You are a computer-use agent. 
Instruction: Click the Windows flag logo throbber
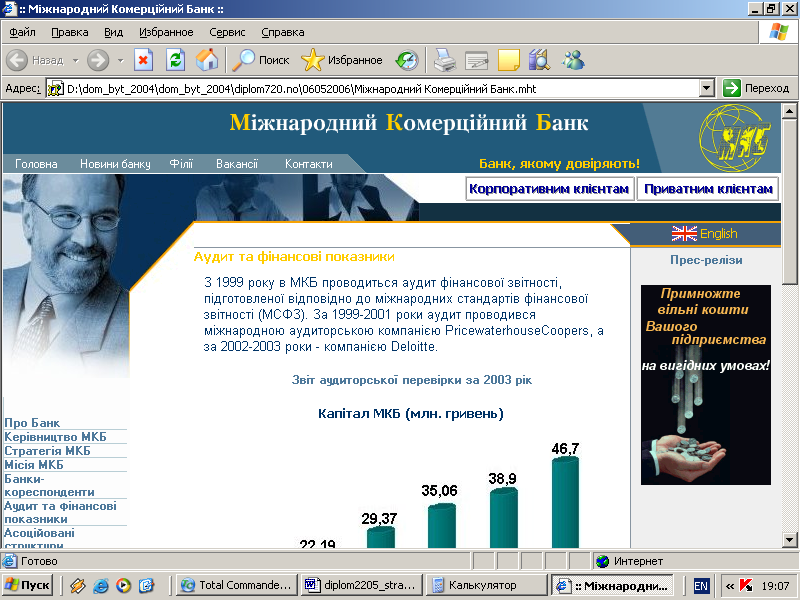point(779,32)
